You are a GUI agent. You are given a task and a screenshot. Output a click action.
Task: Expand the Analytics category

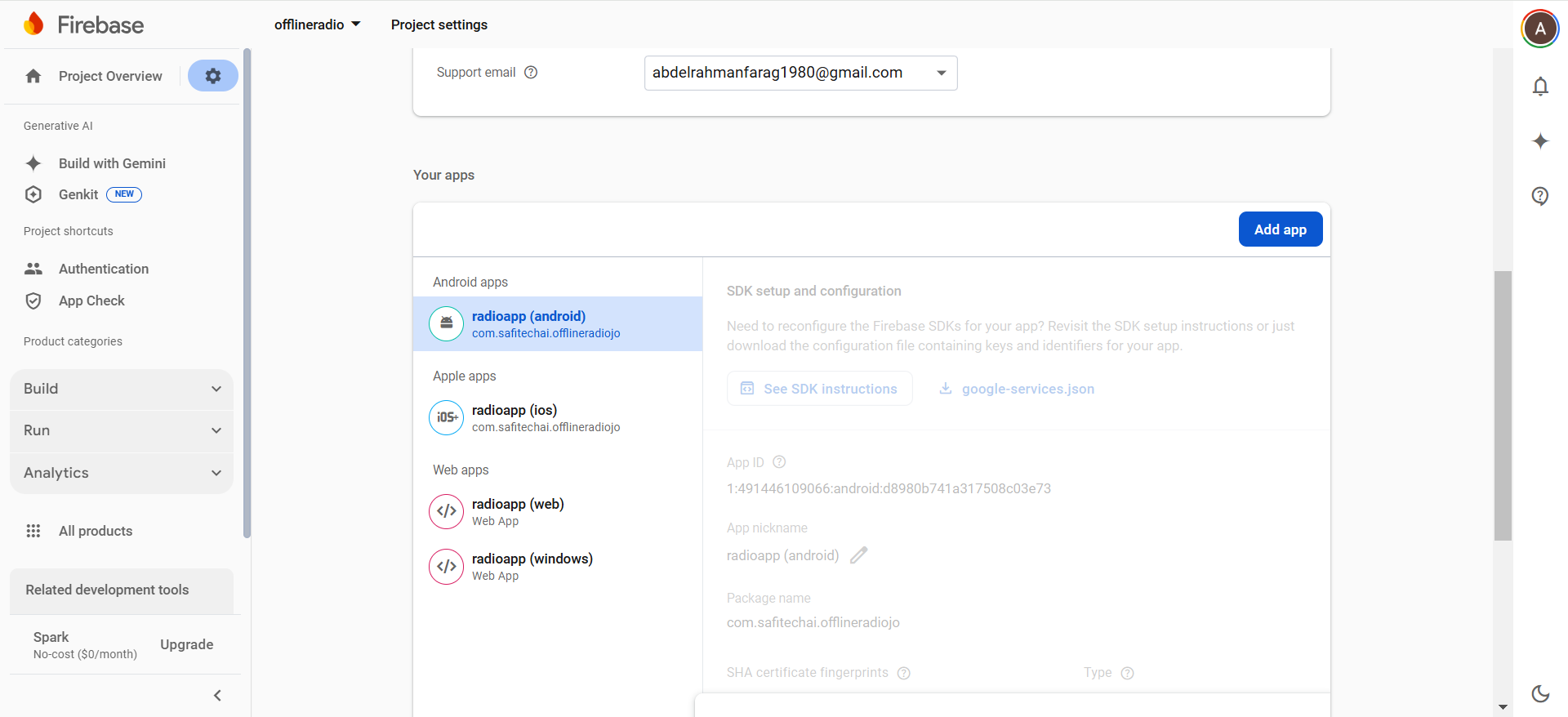(x=122, y=473)
